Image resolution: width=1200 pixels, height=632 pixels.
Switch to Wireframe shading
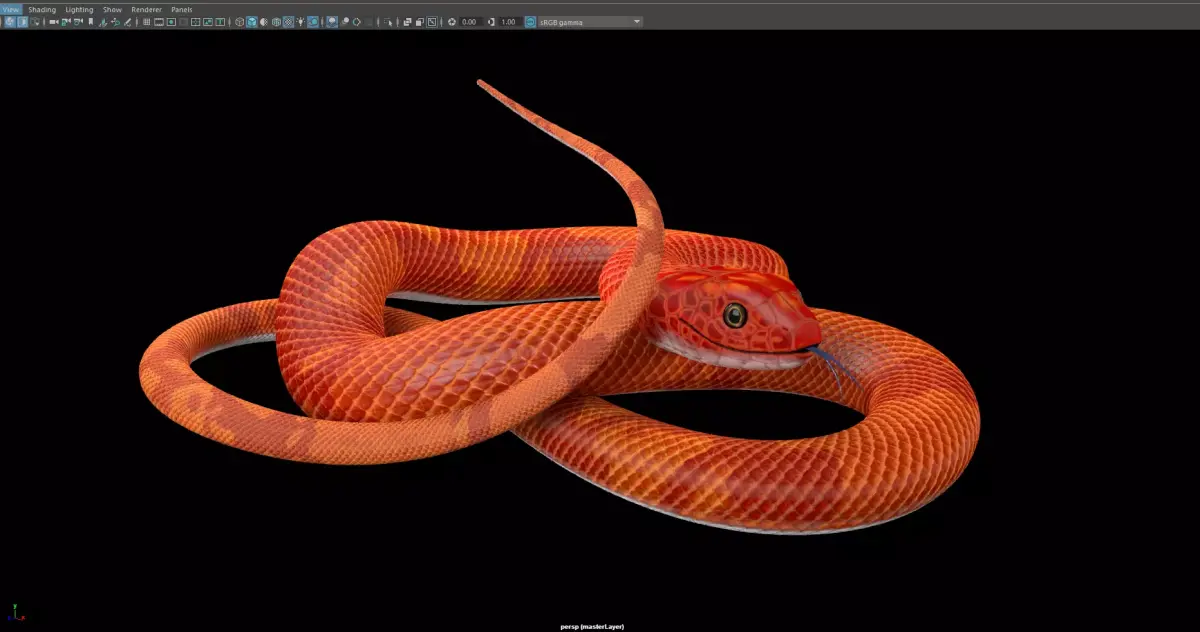(239, 22)
